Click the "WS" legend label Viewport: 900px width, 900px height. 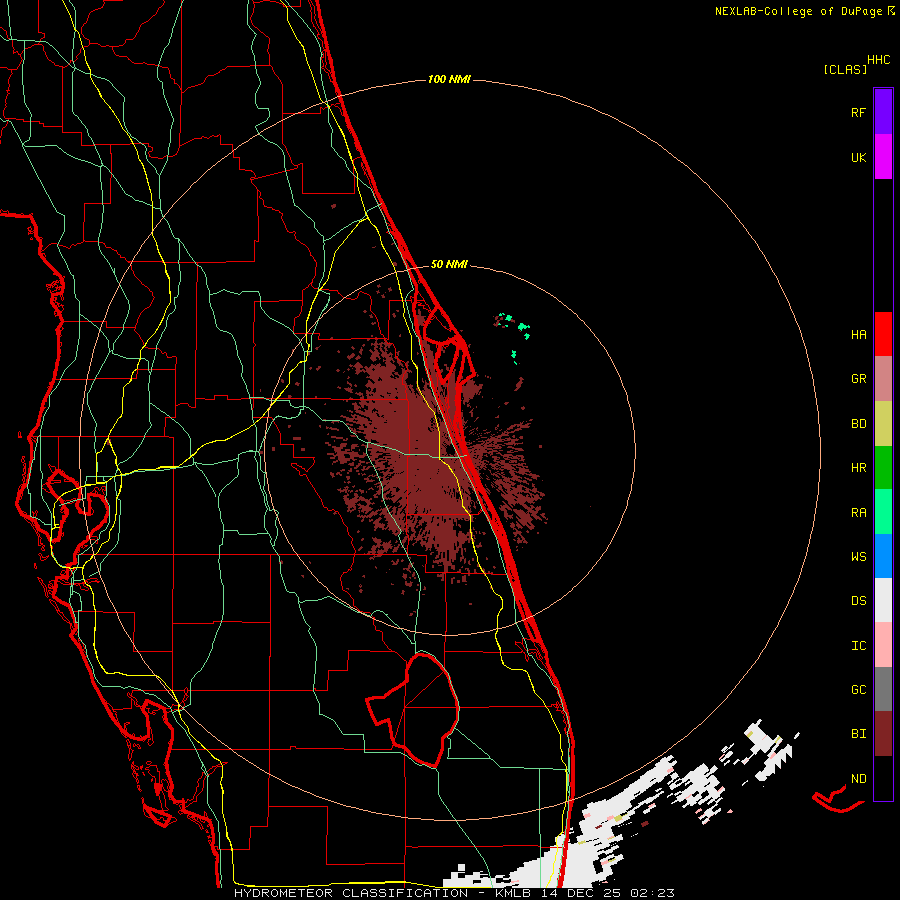pos(858,557)
